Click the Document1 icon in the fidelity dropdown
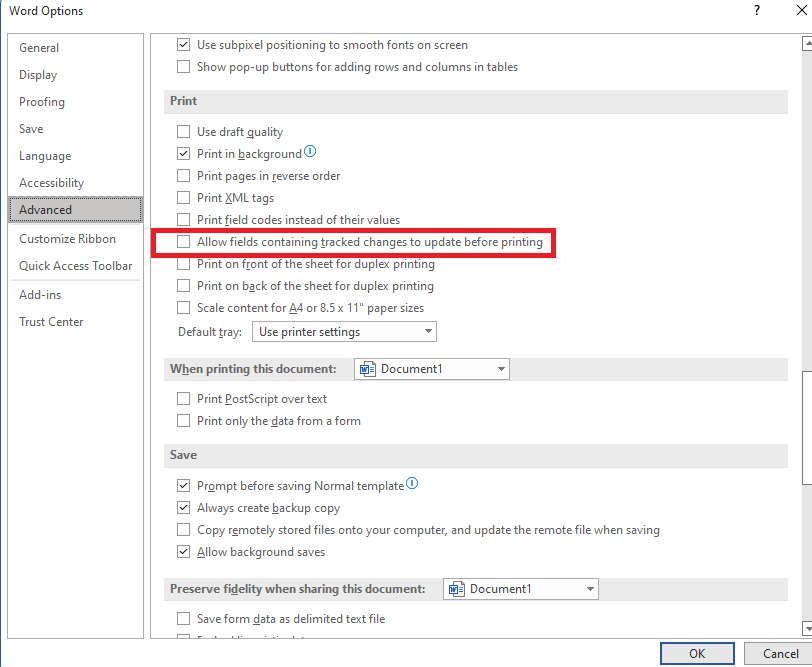Viewport: 812px width, 667px height. (457, 589)
